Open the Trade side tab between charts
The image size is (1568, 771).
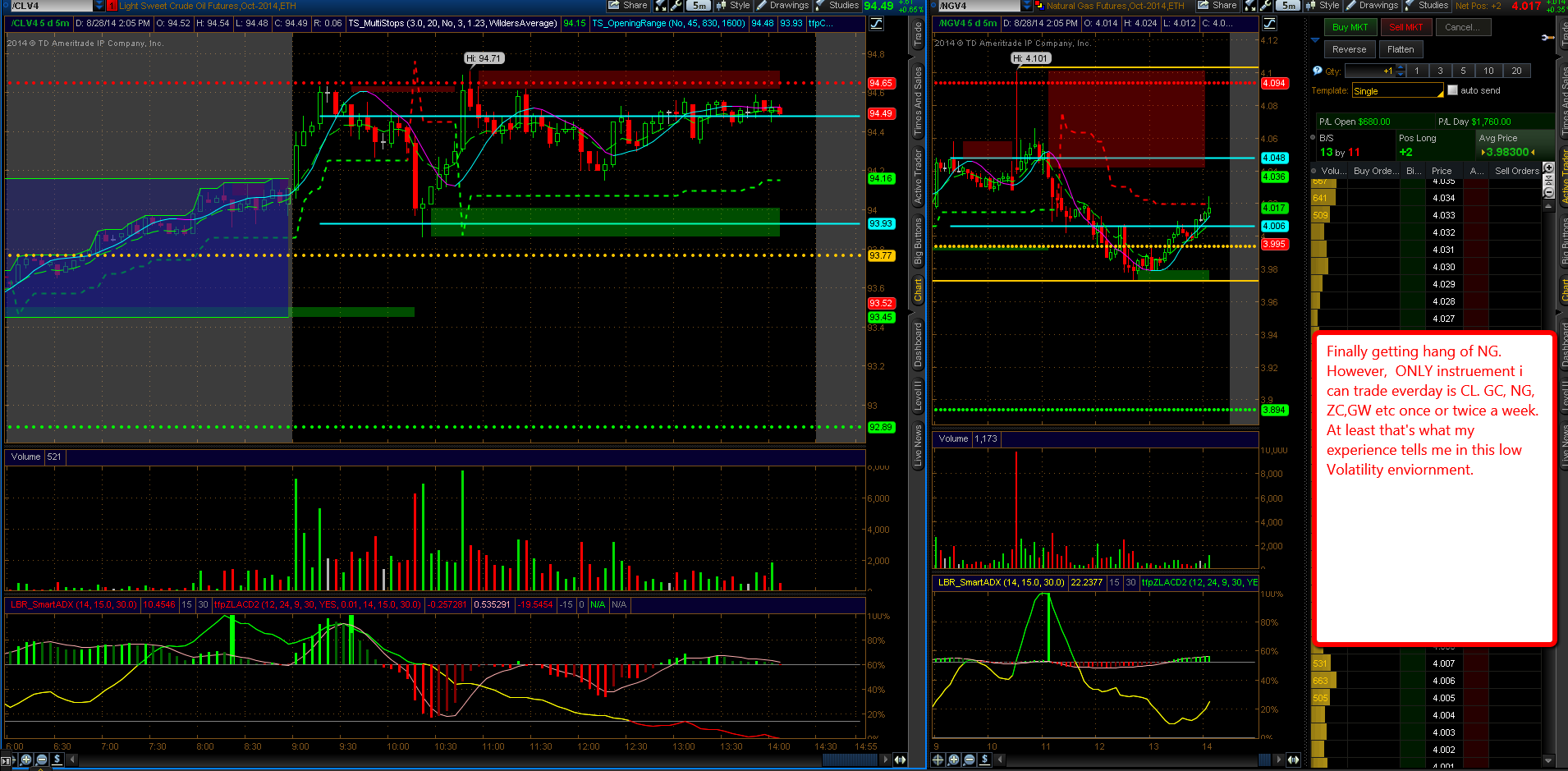(918, 34)
